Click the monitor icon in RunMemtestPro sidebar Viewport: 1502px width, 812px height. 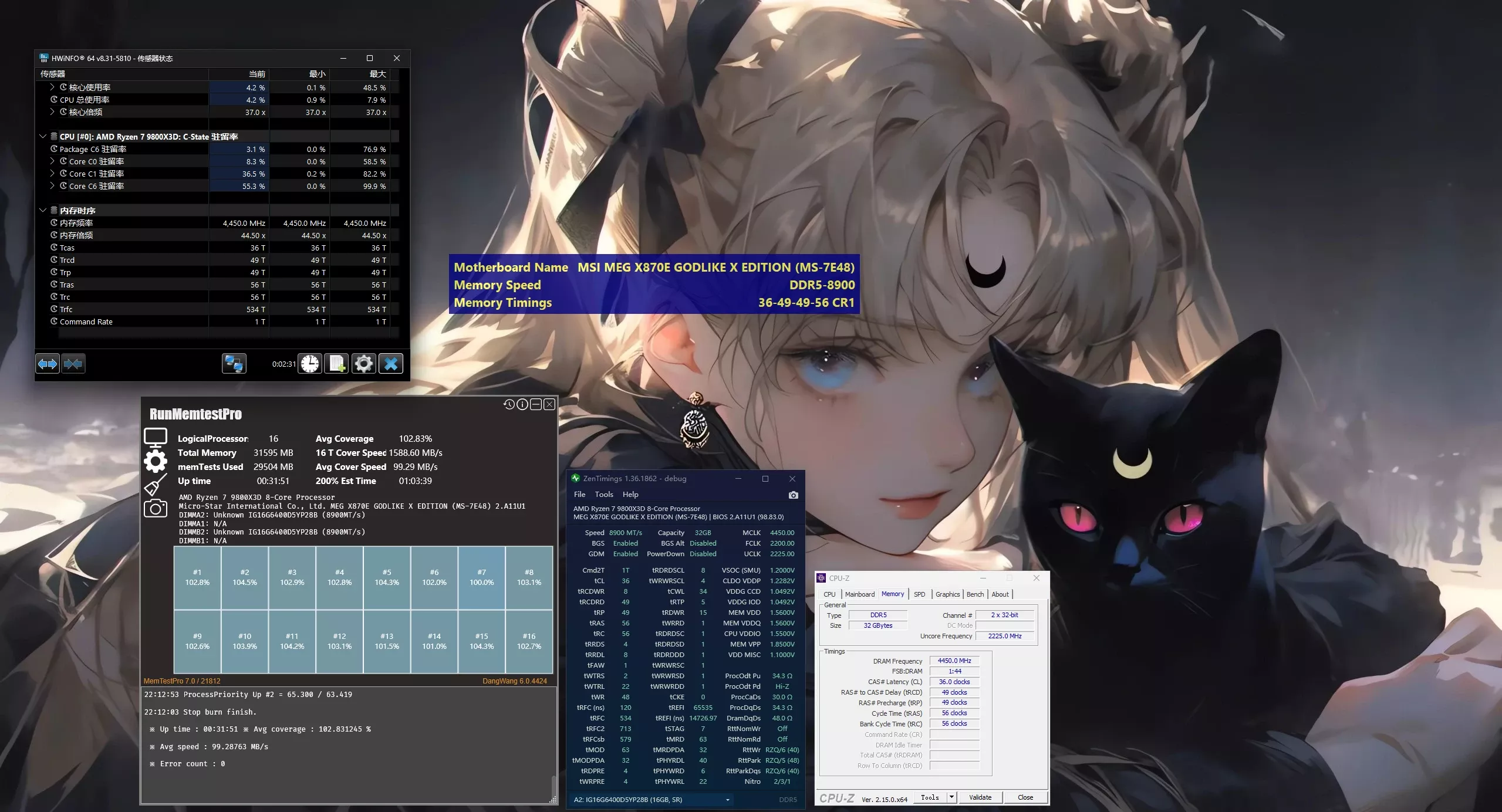pyautogui.click(x=155, y=437)
